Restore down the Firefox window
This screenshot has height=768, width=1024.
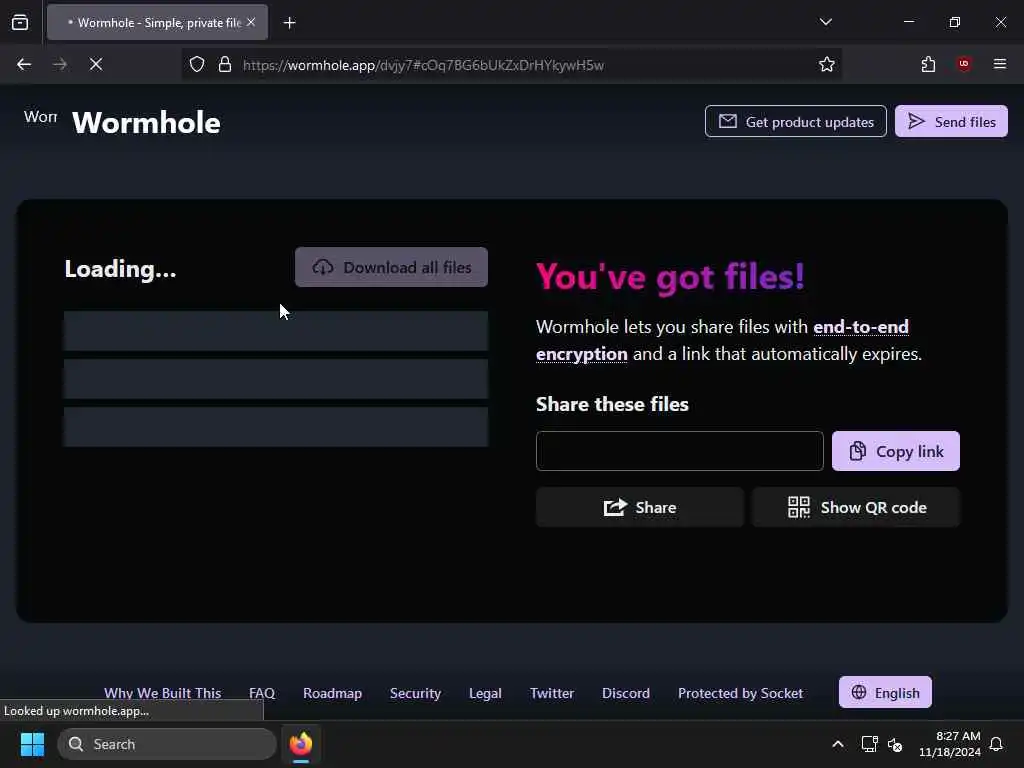pos(955,22)
